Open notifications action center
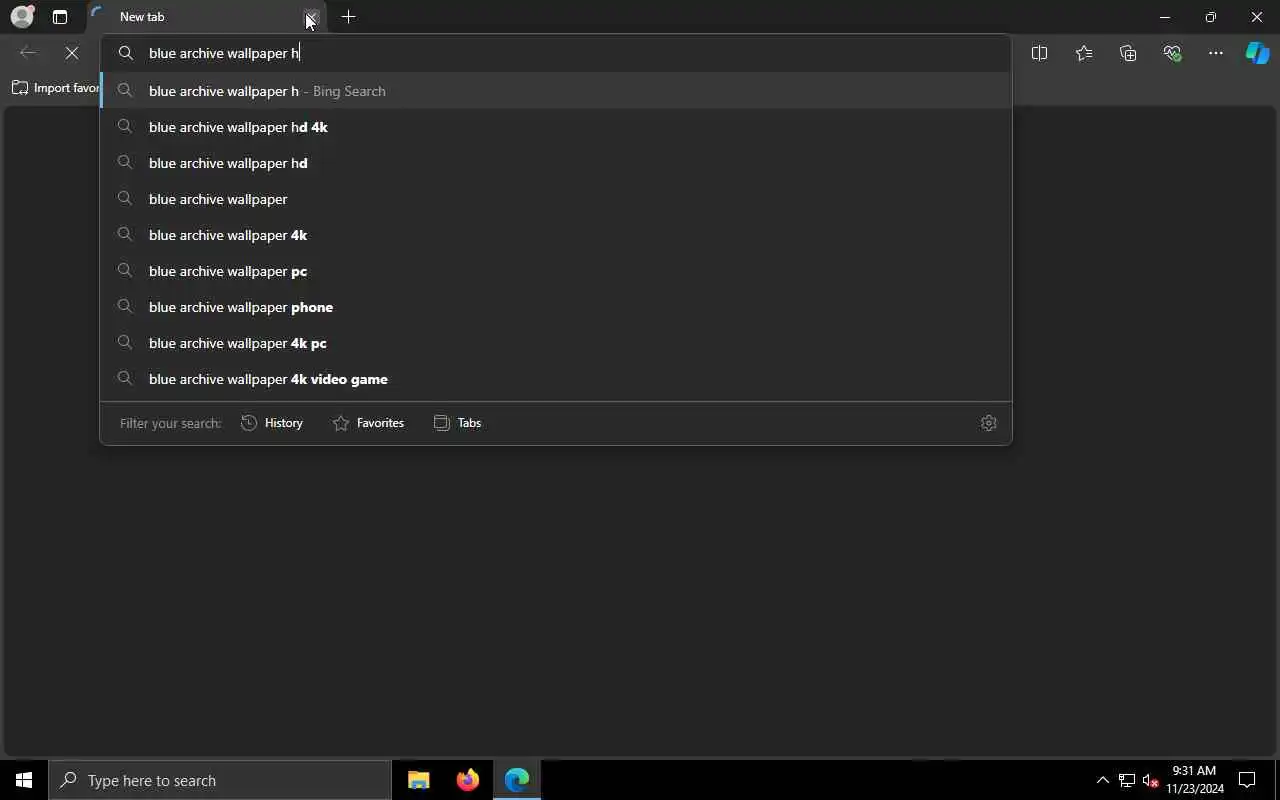The width and height of the screenshot is (1280, 800). click(1247, 780)
